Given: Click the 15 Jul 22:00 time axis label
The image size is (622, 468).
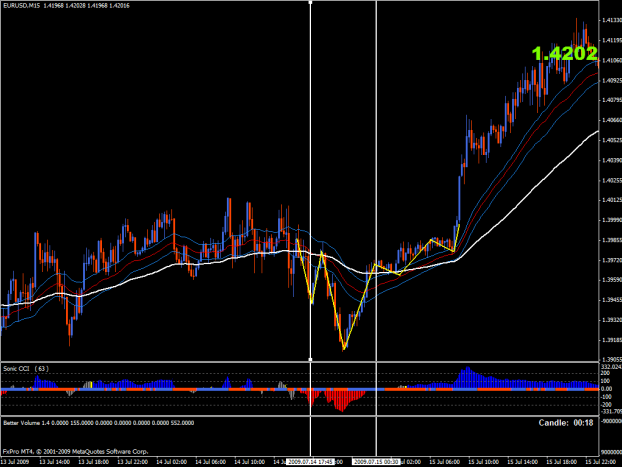Looking at the screenshot, I should [601, 462].
